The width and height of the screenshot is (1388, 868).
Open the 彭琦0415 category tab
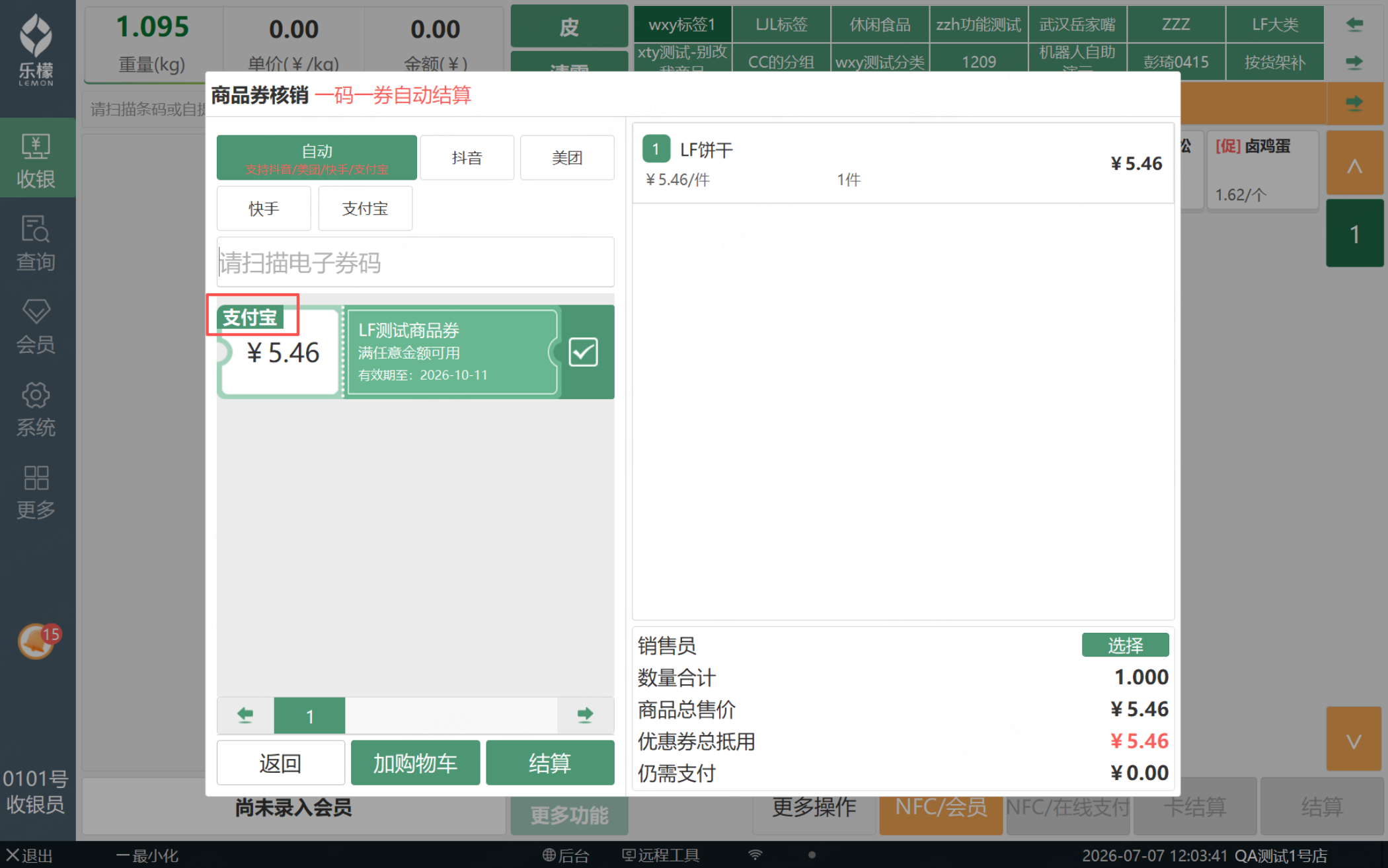(1176, 62)
